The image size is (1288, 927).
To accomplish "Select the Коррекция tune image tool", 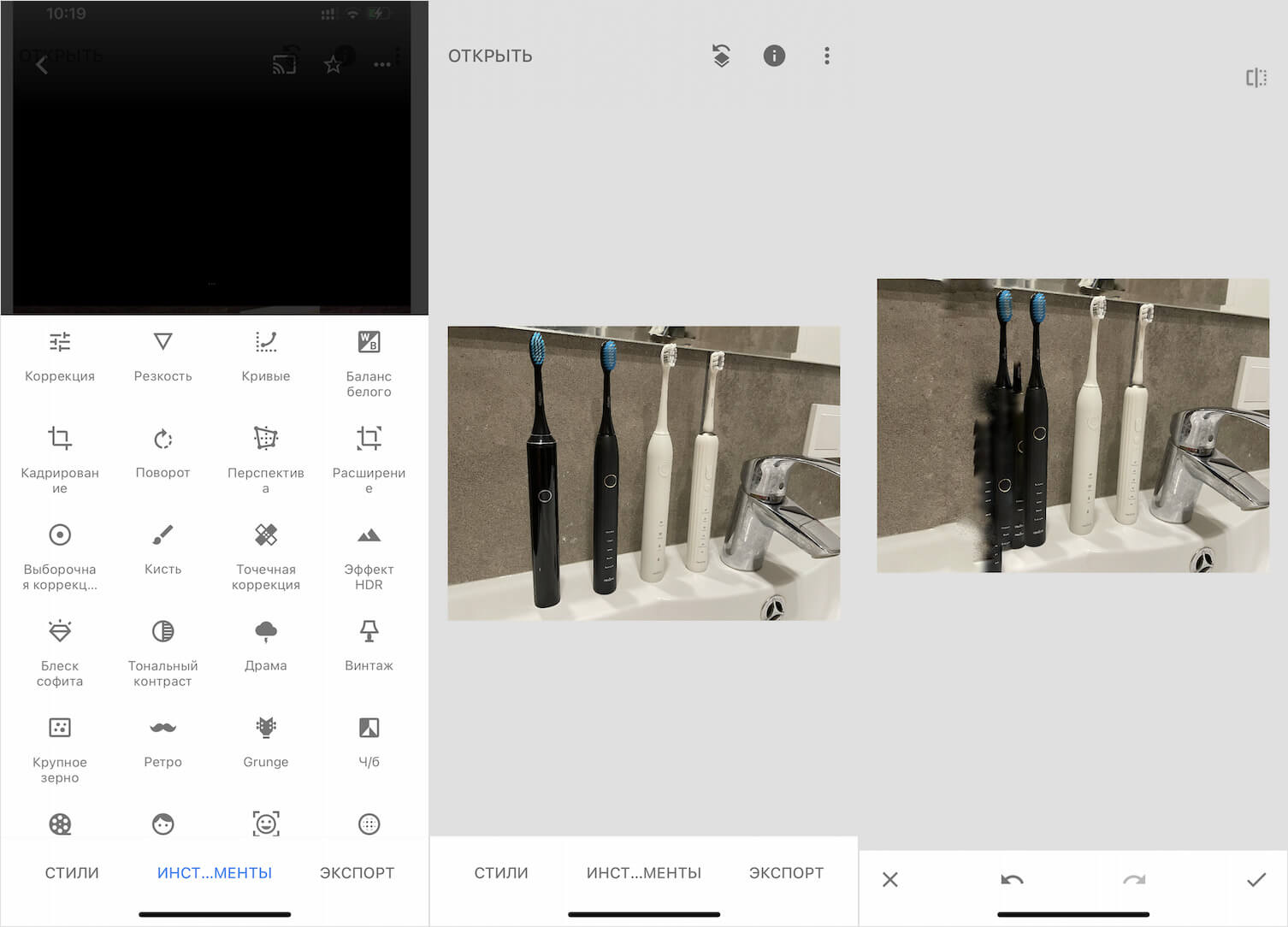I will coord(60,355).
